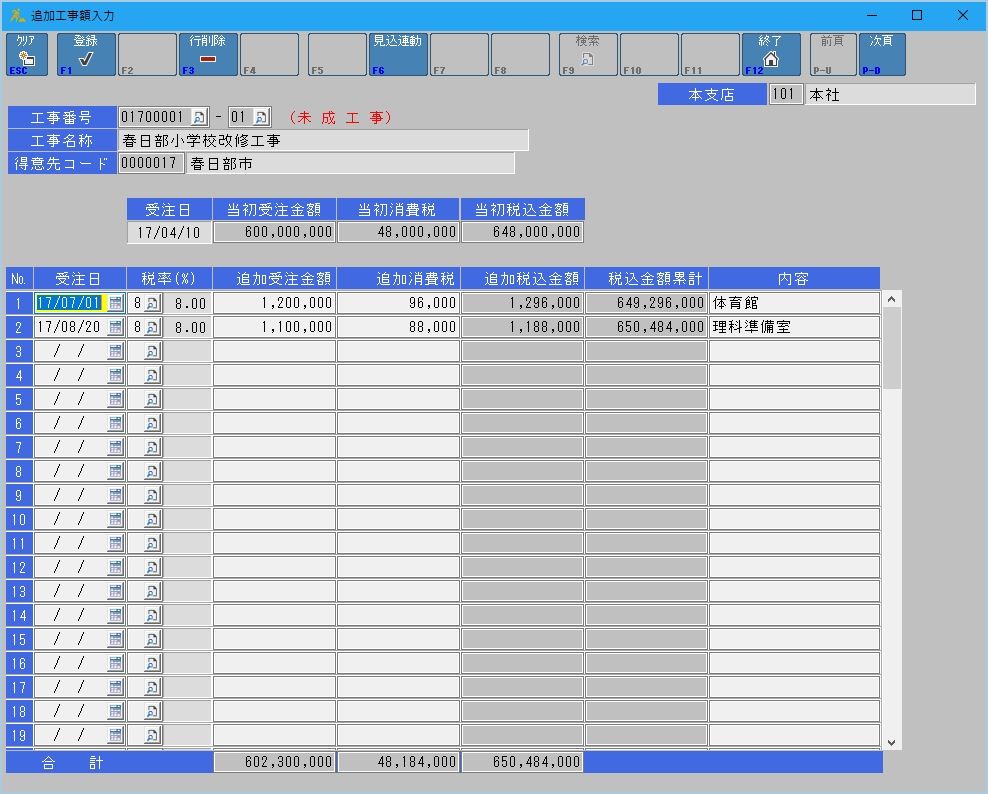The width and height of the screenshot is (988, 794).
Task: Click the 見込連動 F6 button
Action: tap(397, 54)
